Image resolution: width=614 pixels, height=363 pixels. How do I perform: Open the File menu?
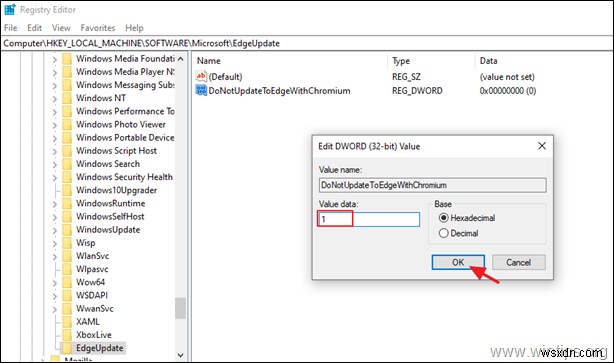[11, 28]
